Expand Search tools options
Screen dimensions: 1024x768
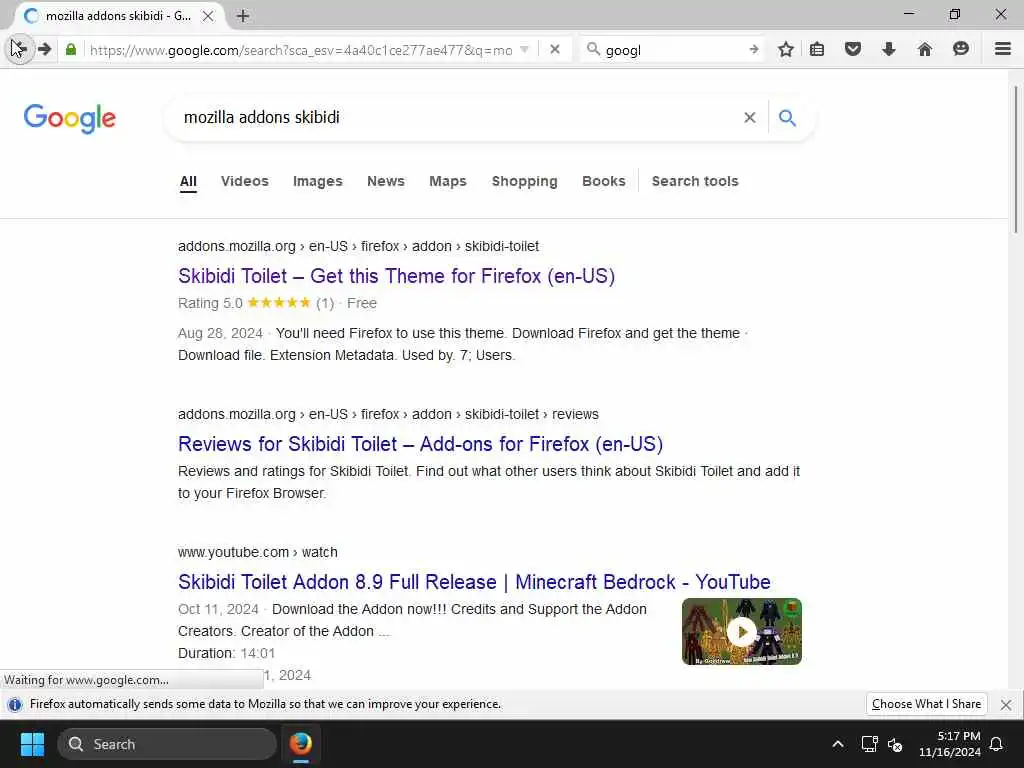pyautogui.click(x=695, y=181)
